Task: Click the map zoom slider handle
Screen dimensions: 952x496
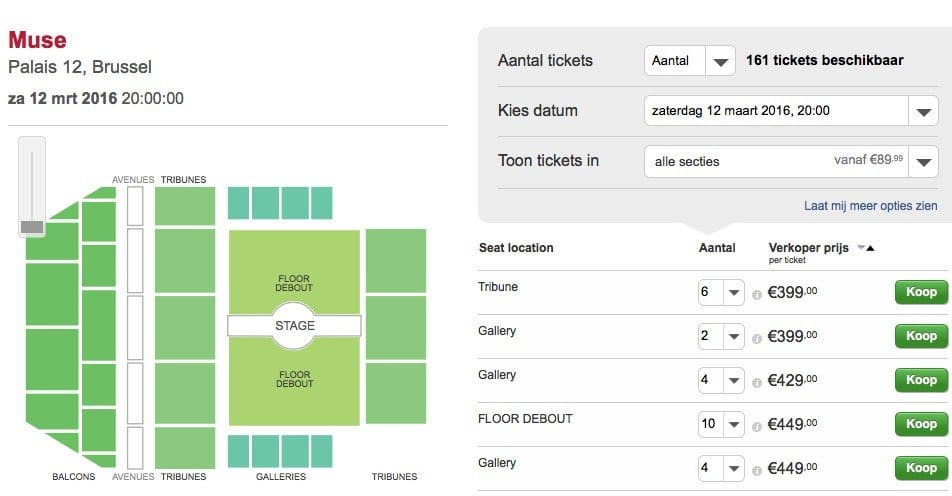Action: click(x=32, y=227)
